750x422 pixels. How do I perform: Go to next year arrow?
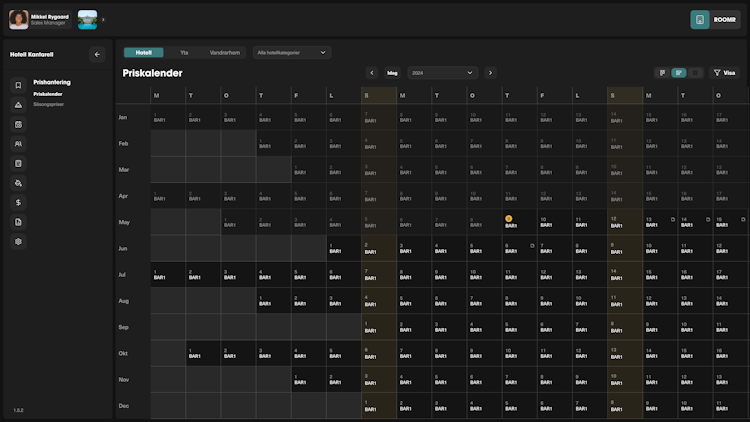click(x=490, y=73)
